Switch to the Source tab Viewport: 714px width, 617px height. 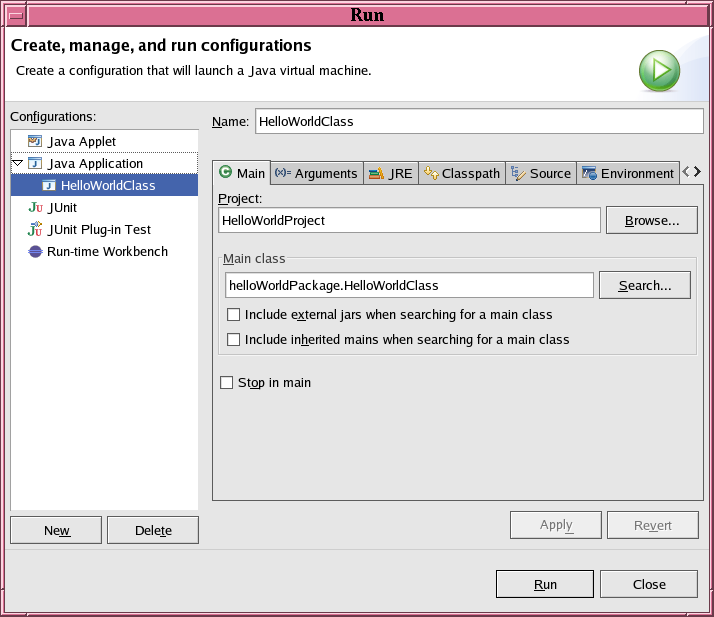[541, 173]
